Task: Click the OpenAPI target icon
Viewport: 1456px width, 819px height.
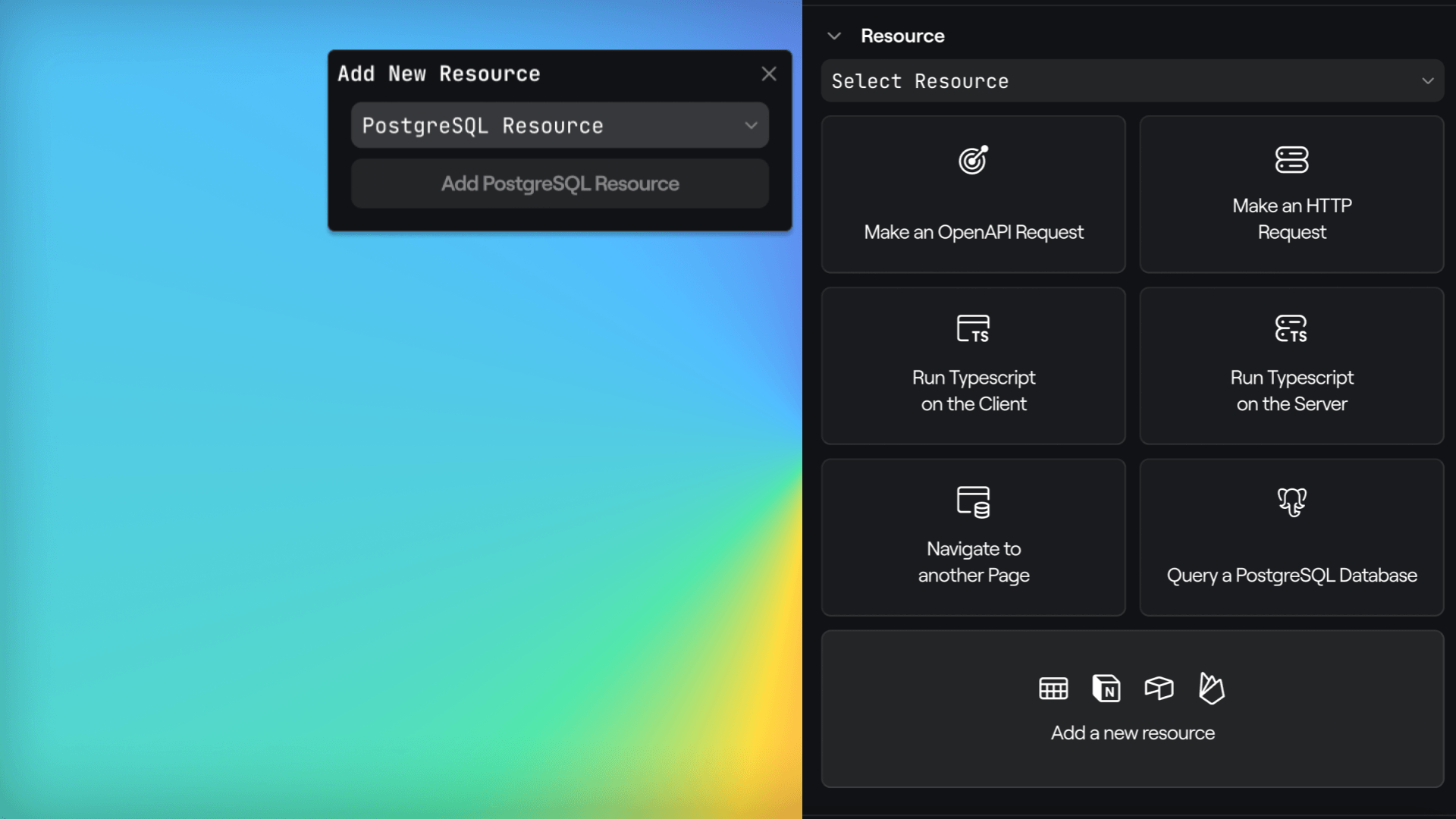Action: pos(973,160)
